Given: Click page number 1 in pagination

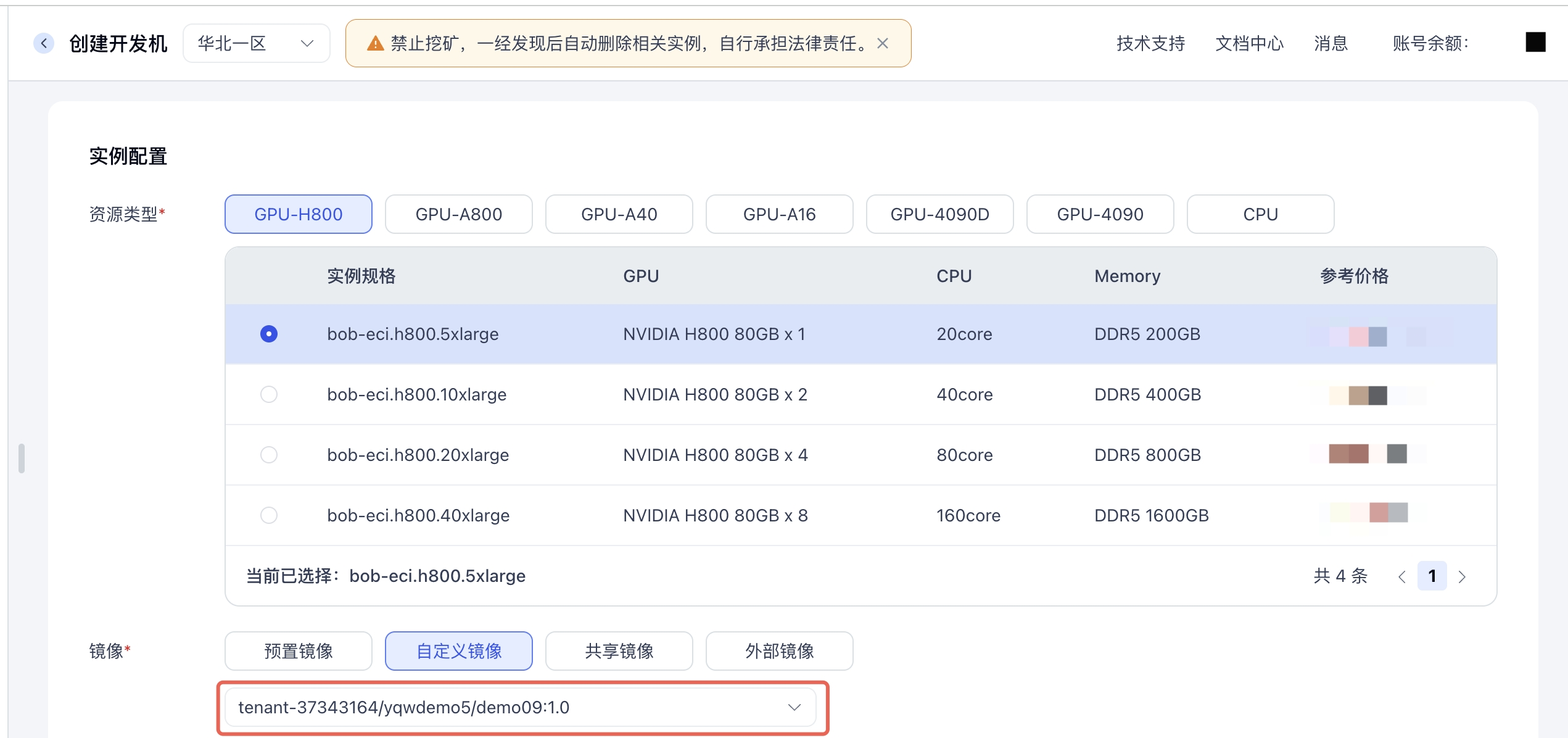Looking at the screenshot, I should (x=1432, y=576).
